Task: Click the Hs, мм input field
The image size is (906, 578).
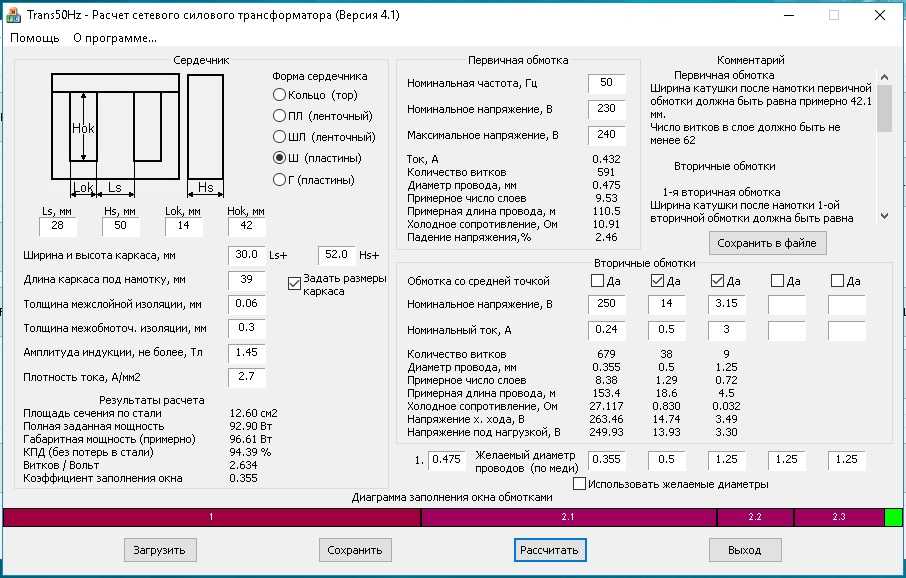Action: [x=120, y=226]
